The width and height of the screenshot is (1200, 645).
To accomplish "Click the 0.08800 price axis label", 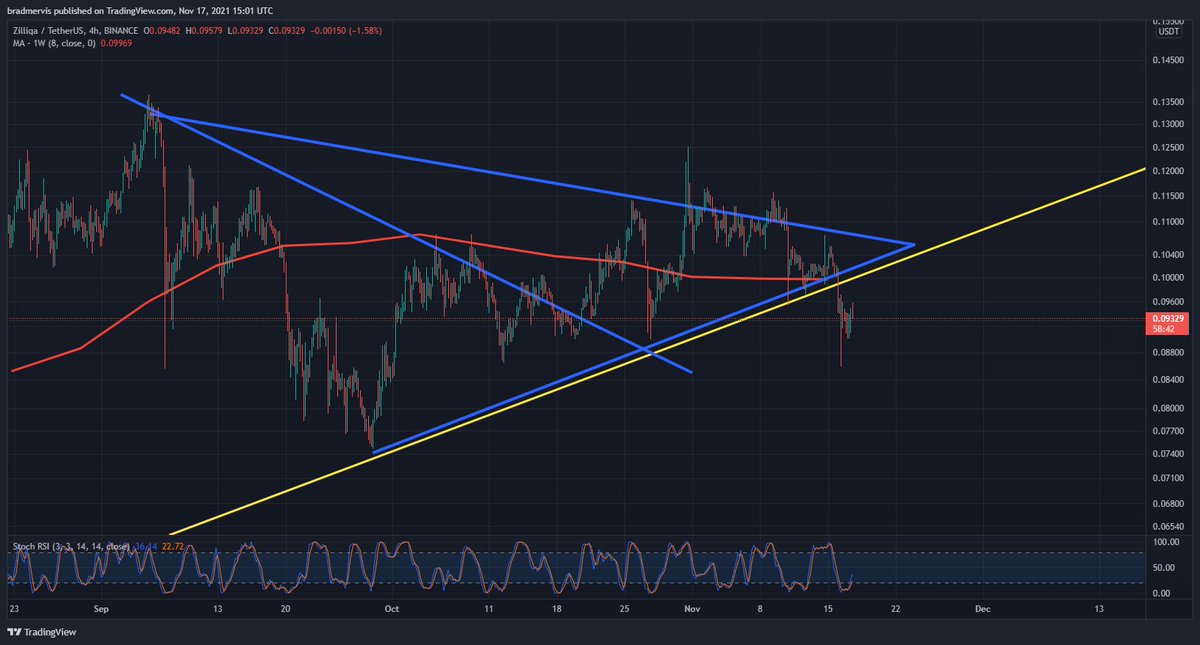I will click(1168, 352).
